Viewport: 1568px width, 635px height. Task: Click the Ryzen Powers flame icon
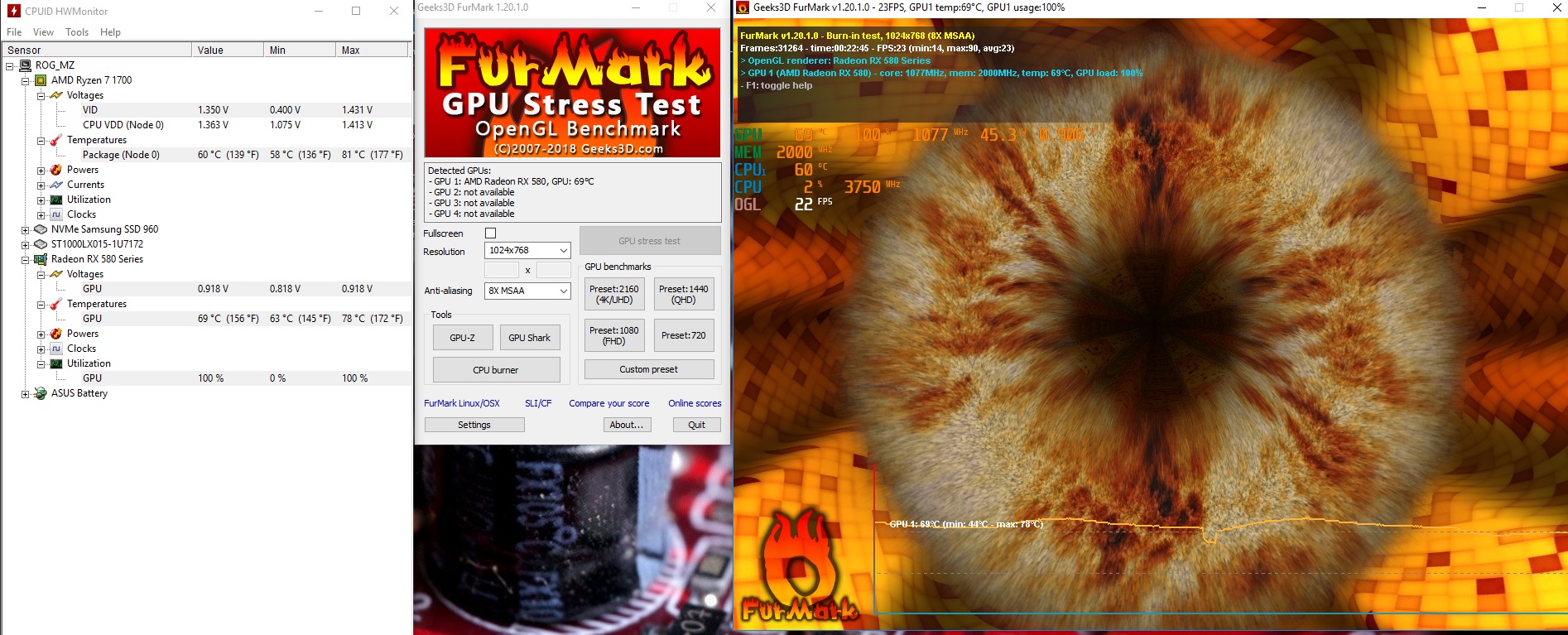pos(56,170)
